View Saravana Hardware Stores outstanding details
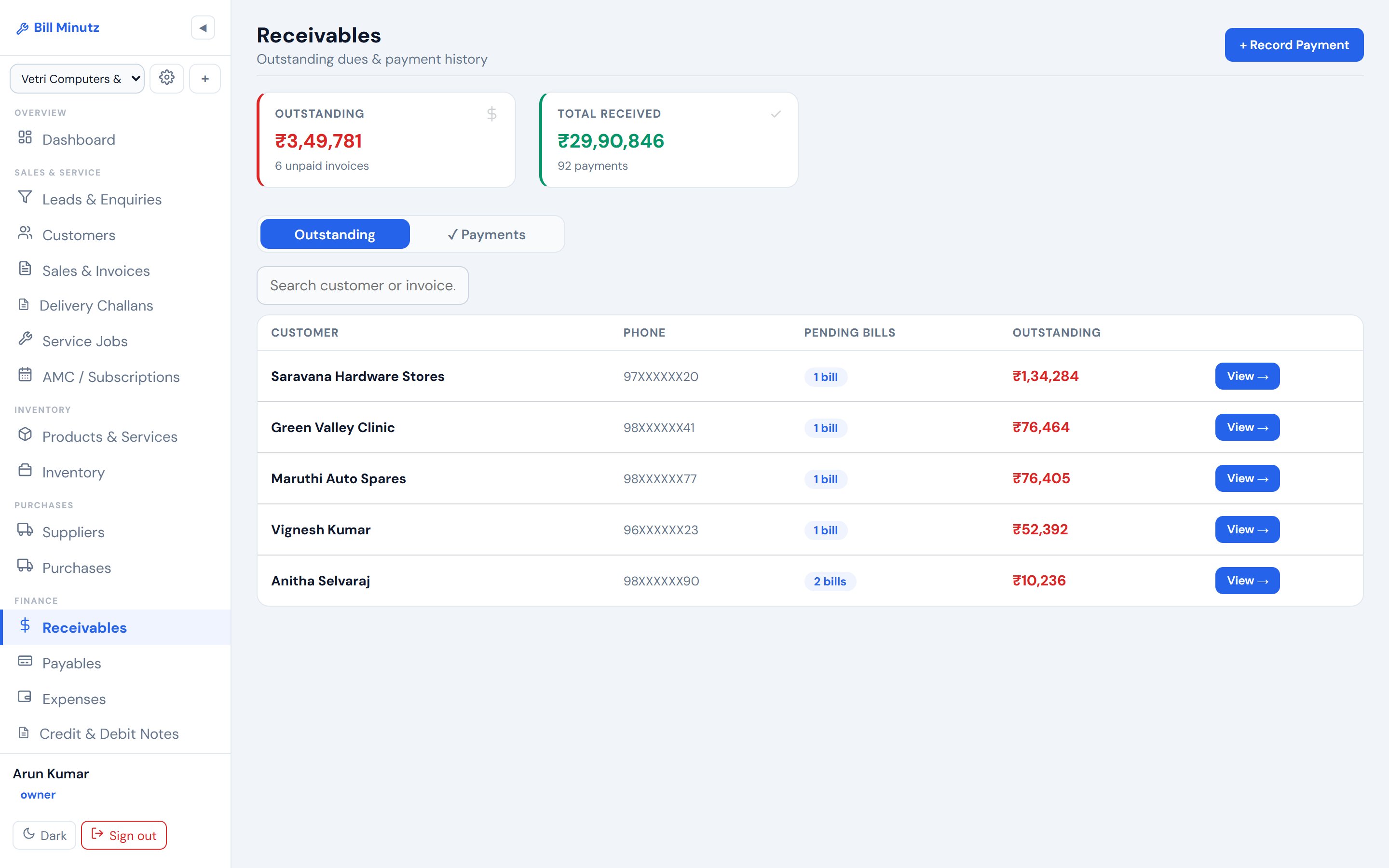 click(1247, 376)
